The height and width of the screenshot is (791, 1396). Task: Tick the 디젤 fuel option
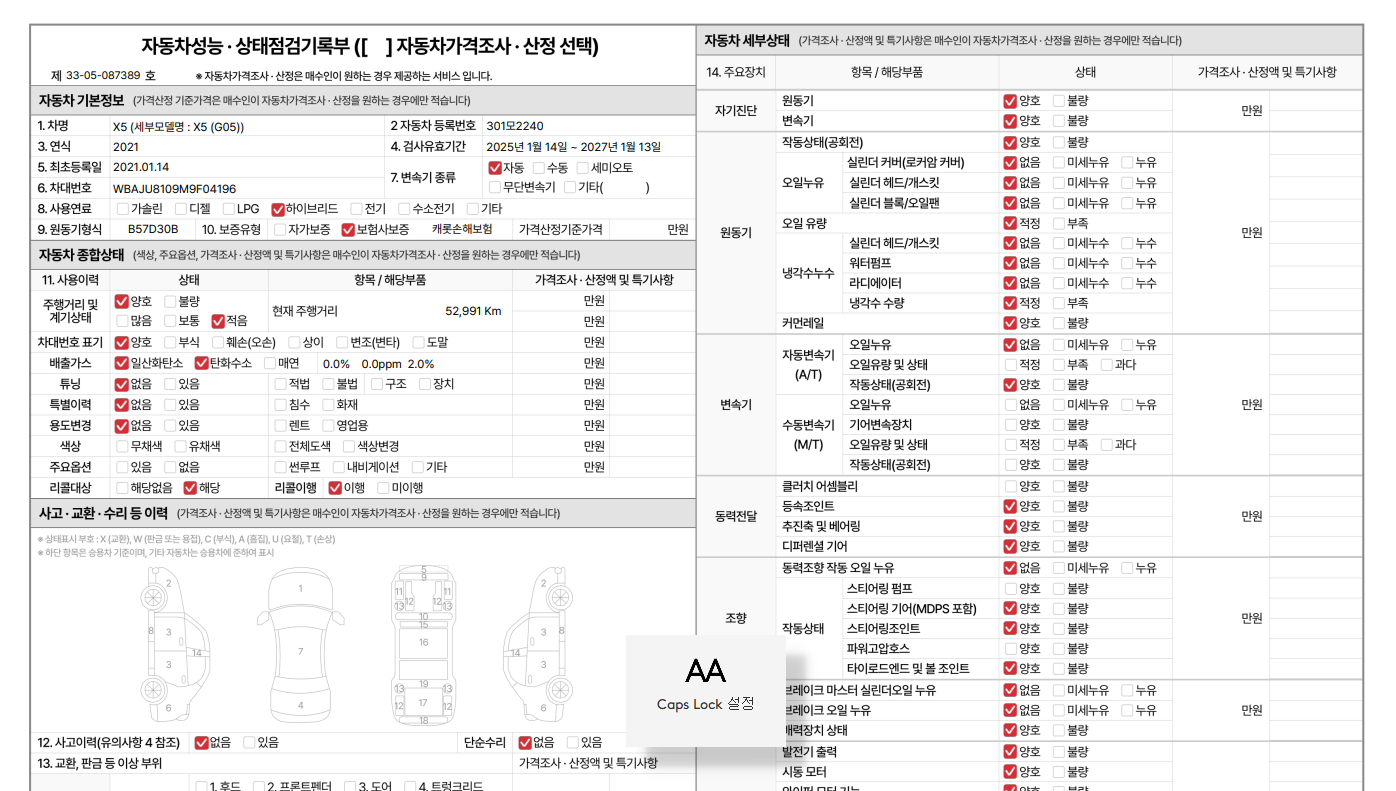click(181, 209)
